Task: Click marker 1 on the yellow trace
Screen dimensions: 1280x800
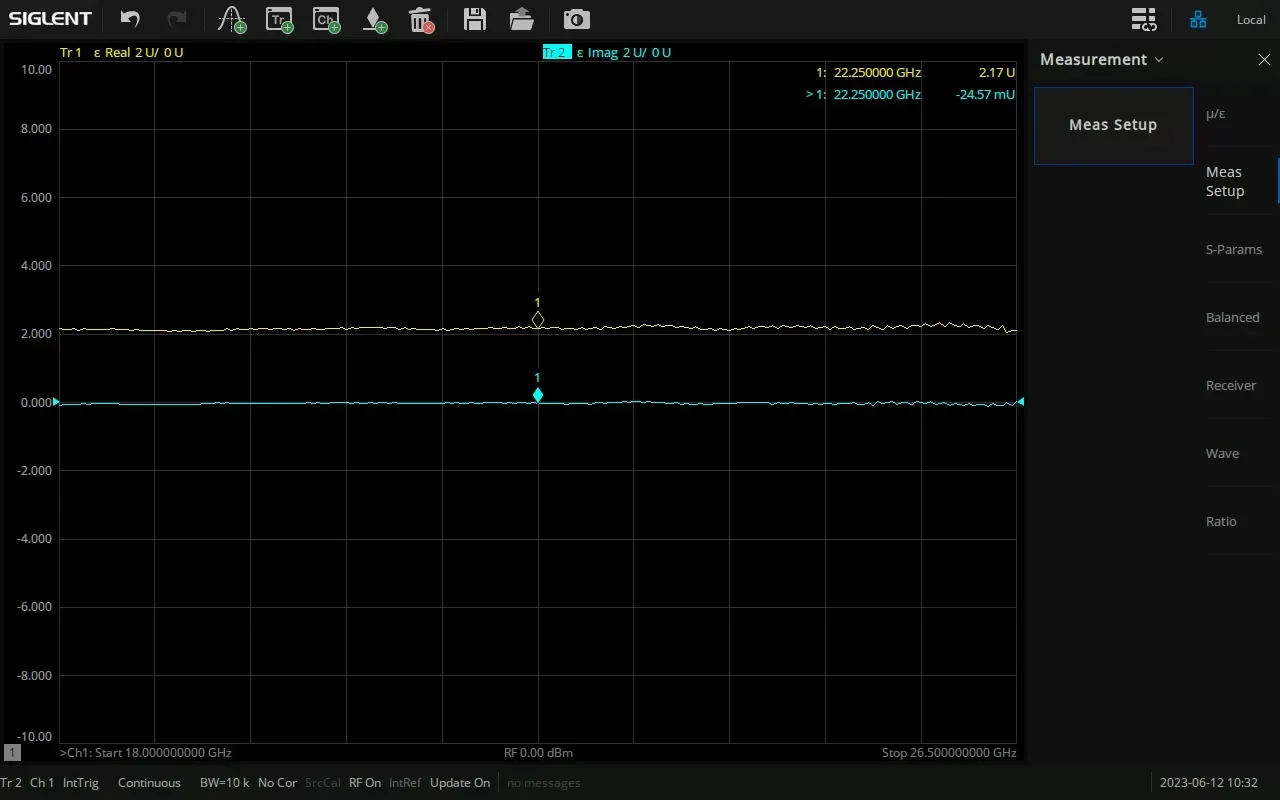Action: [x=538, y=320]
